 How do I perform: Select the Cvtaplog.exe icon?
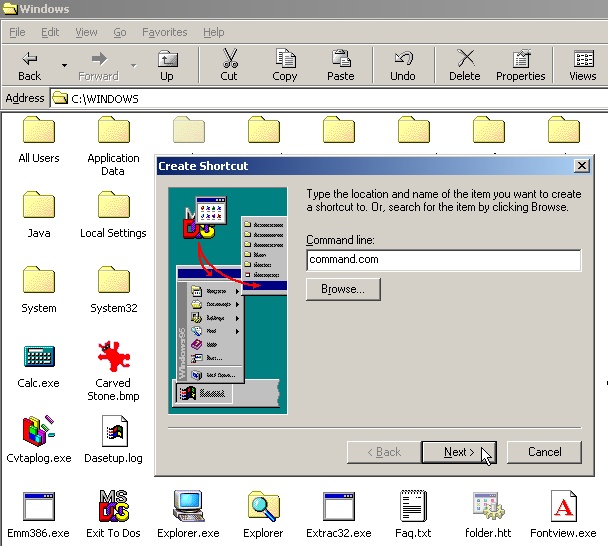click(x=39, y=439)
